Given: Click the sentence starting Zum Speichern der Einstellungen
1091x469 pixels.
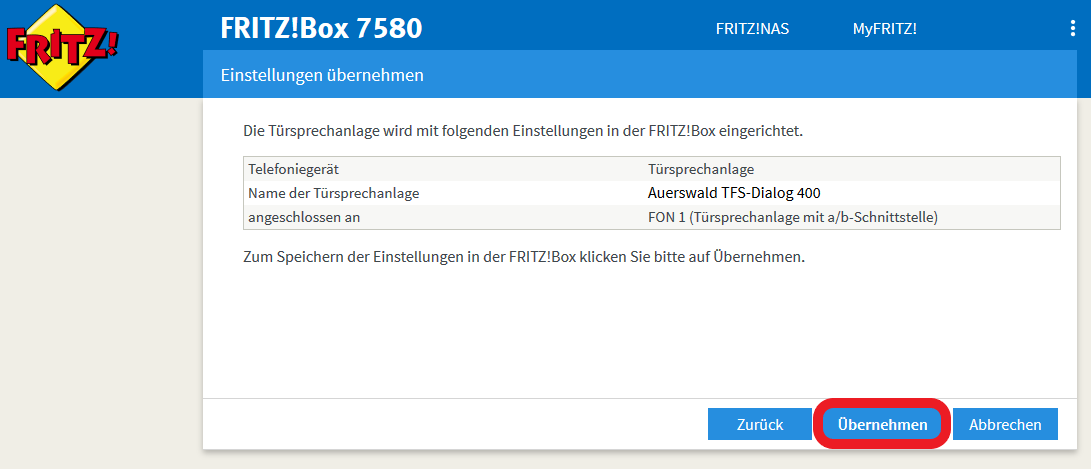Looking at the screenshot, I should (524, 257).
